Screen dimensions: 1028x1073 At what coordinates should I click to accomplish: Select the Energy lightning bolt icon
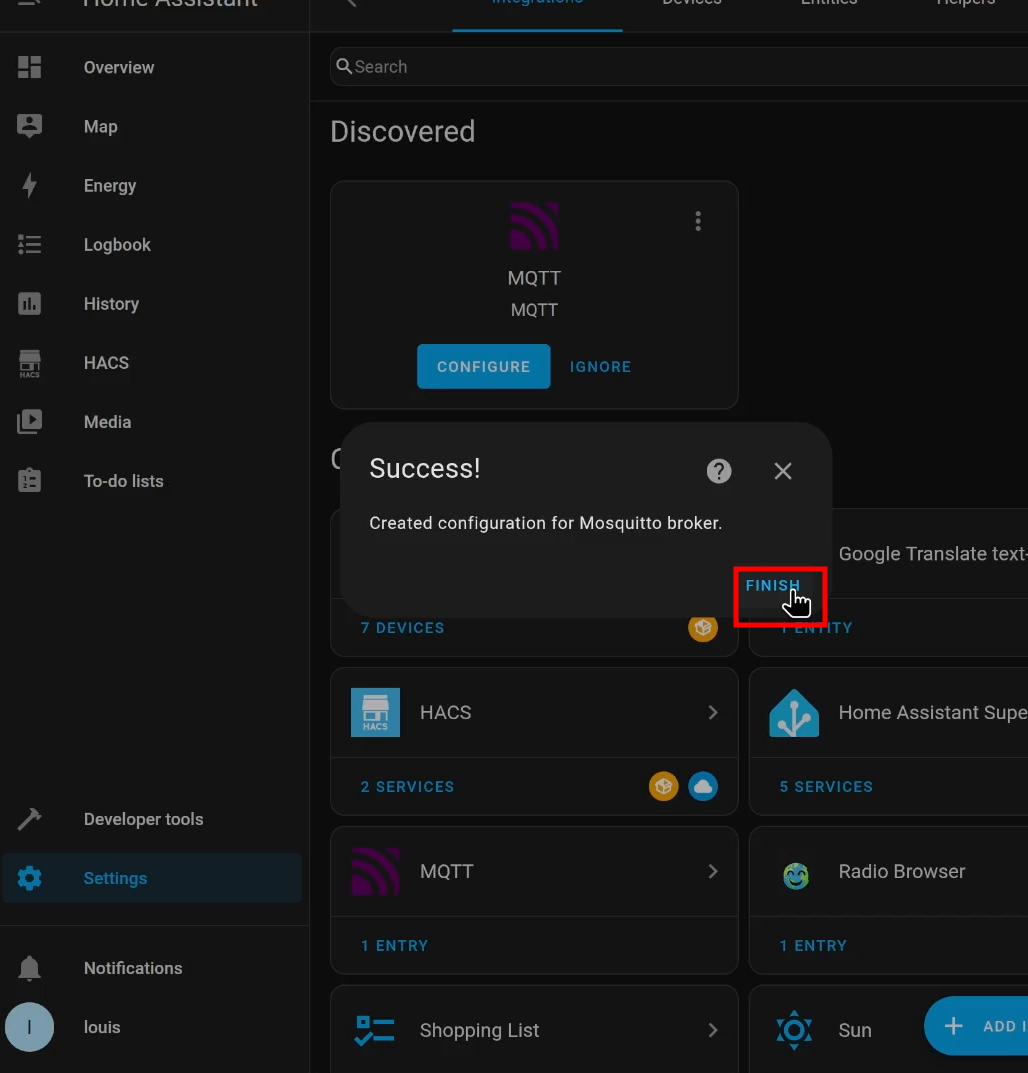29,185
